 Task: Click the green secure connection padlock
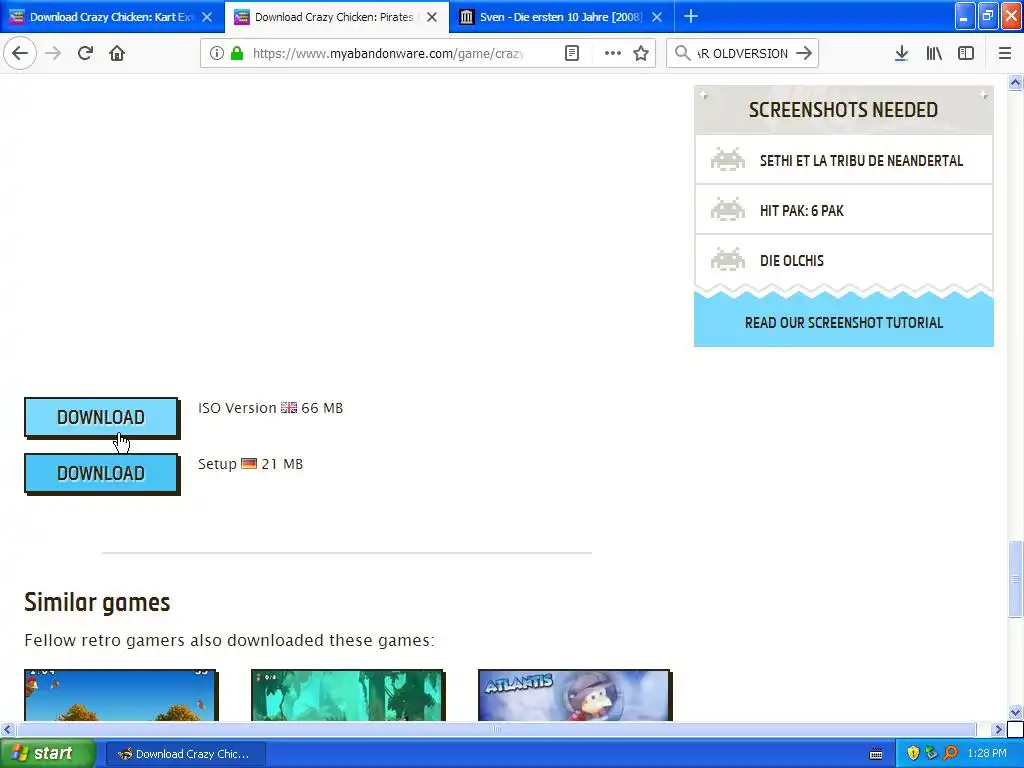pyautogui.click(x=236, y=53)
